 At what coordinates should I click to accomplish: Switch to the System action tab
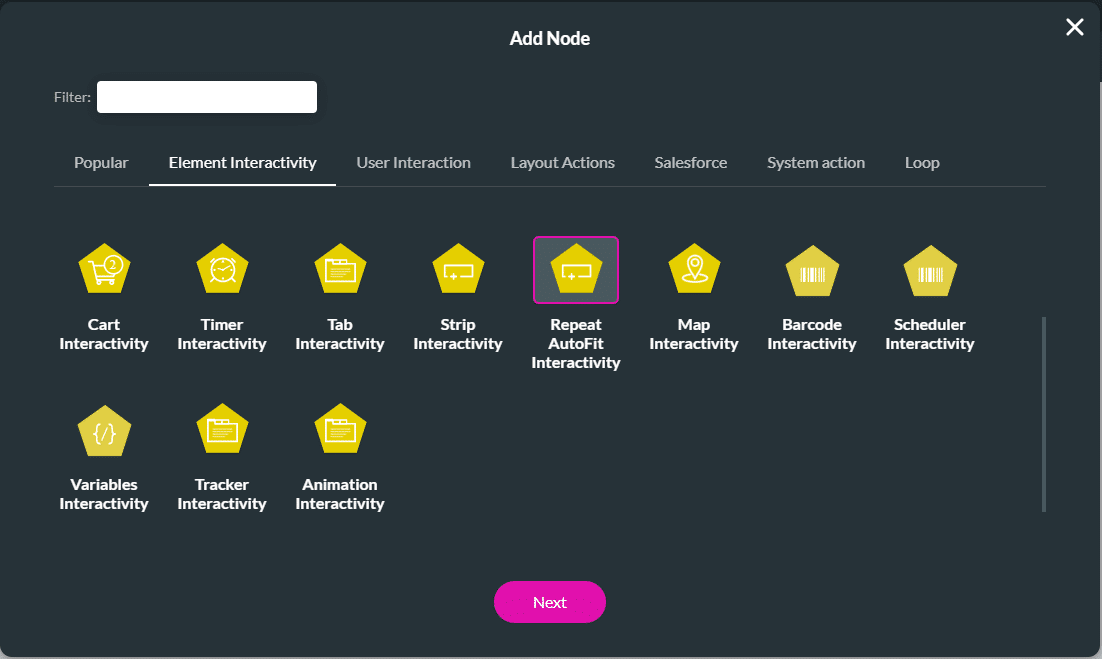(x=816, y=162)
